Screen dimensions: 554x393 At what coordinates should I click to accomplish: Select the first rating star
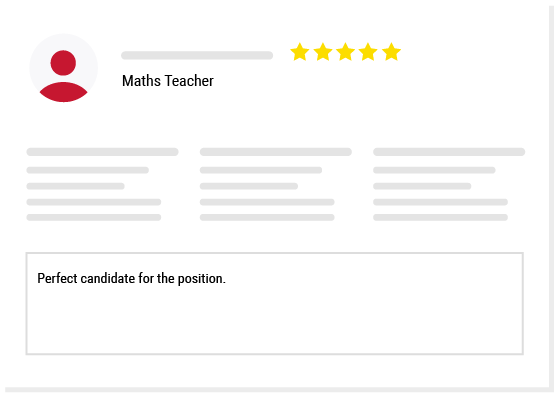[x=300, y=52]
